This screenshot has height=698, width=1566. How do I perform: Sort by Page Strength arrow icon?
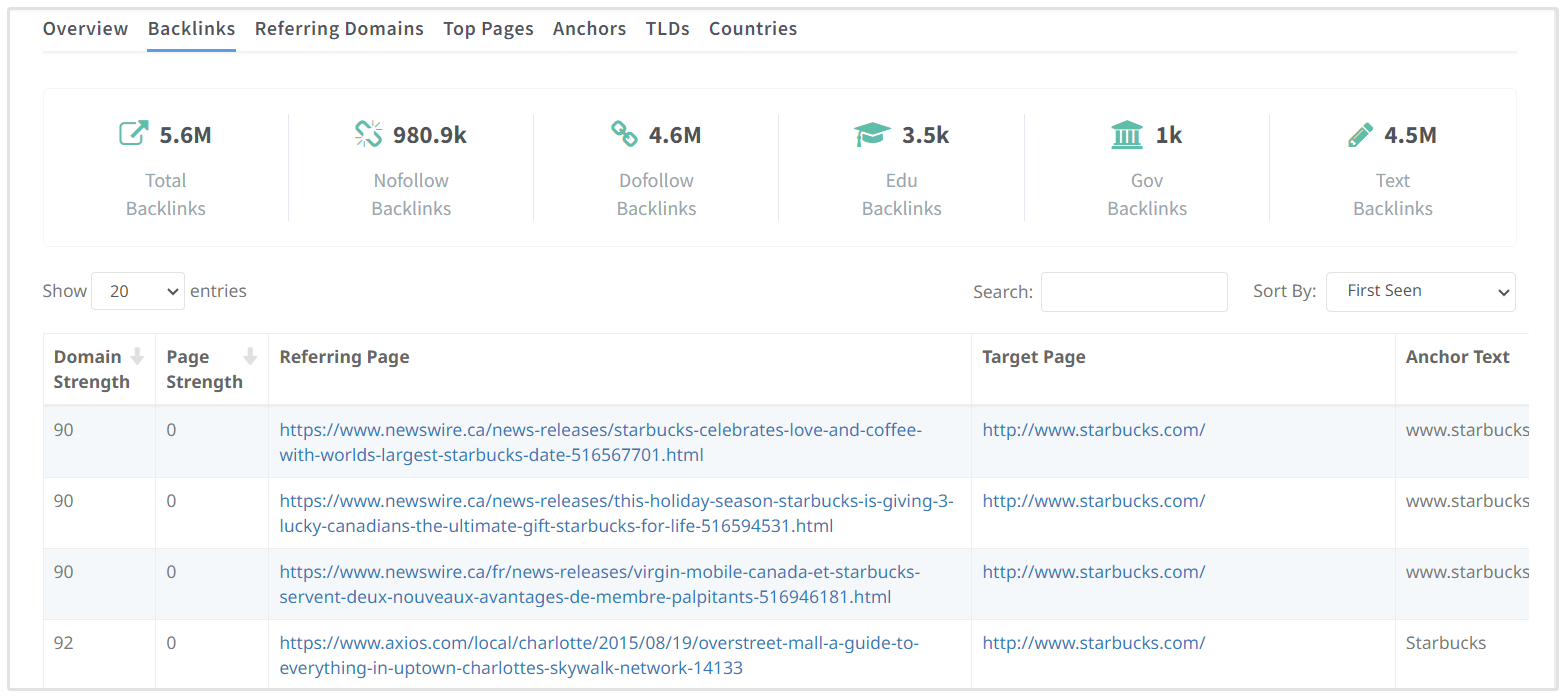[251, 357]
